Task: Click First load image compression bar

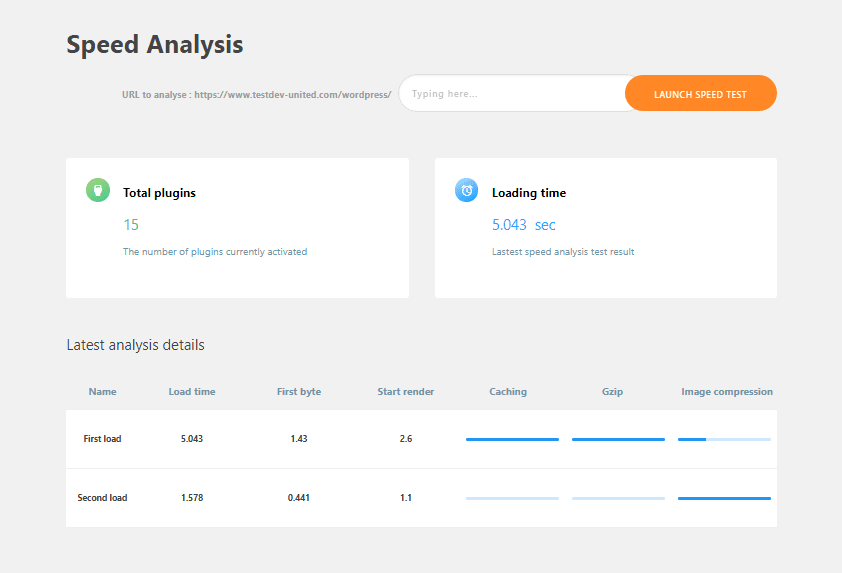Action: pyautogui.click(x=724, y=439)
